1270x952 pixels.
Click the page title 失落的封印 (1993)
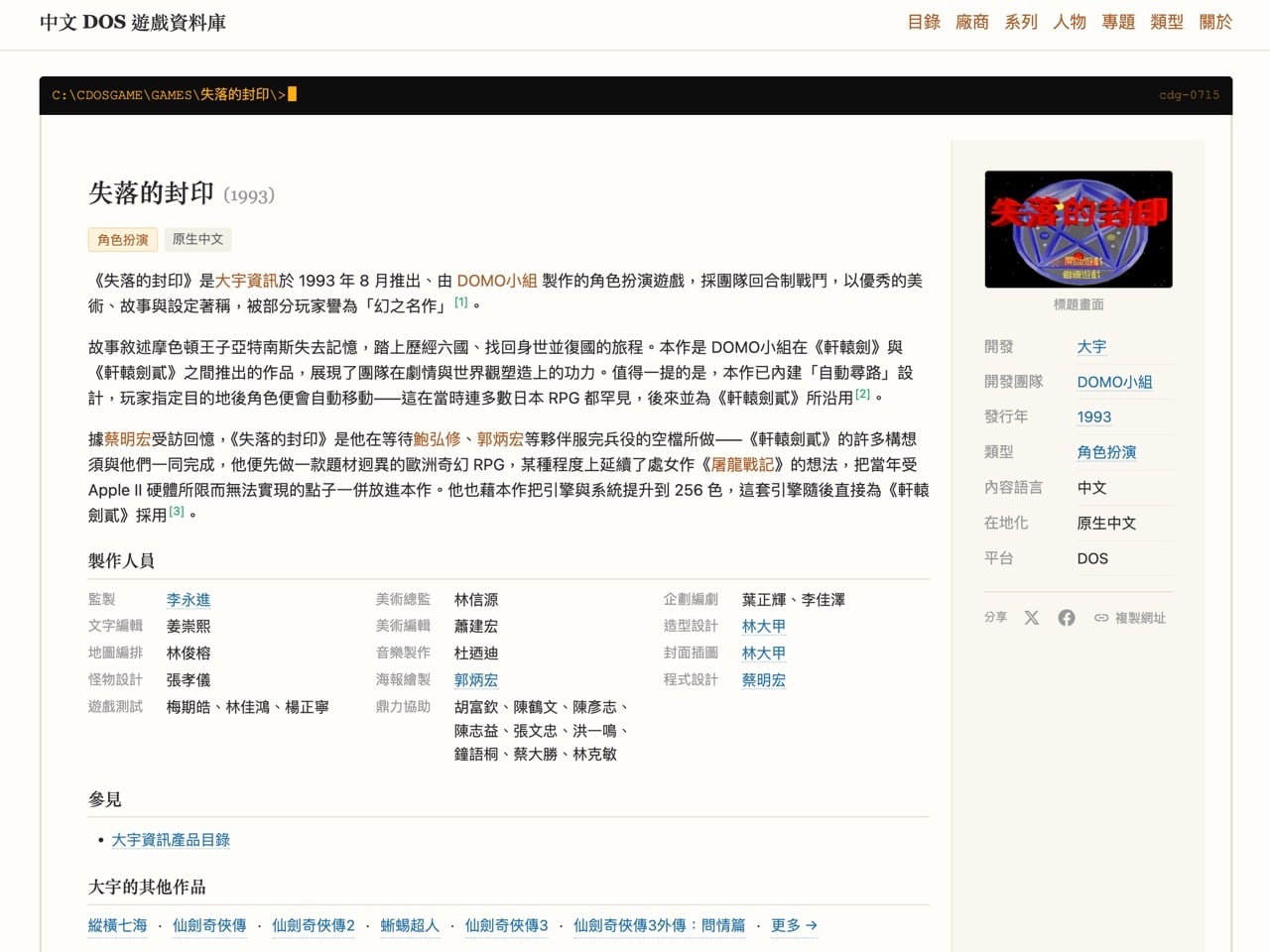coord(182,193)
